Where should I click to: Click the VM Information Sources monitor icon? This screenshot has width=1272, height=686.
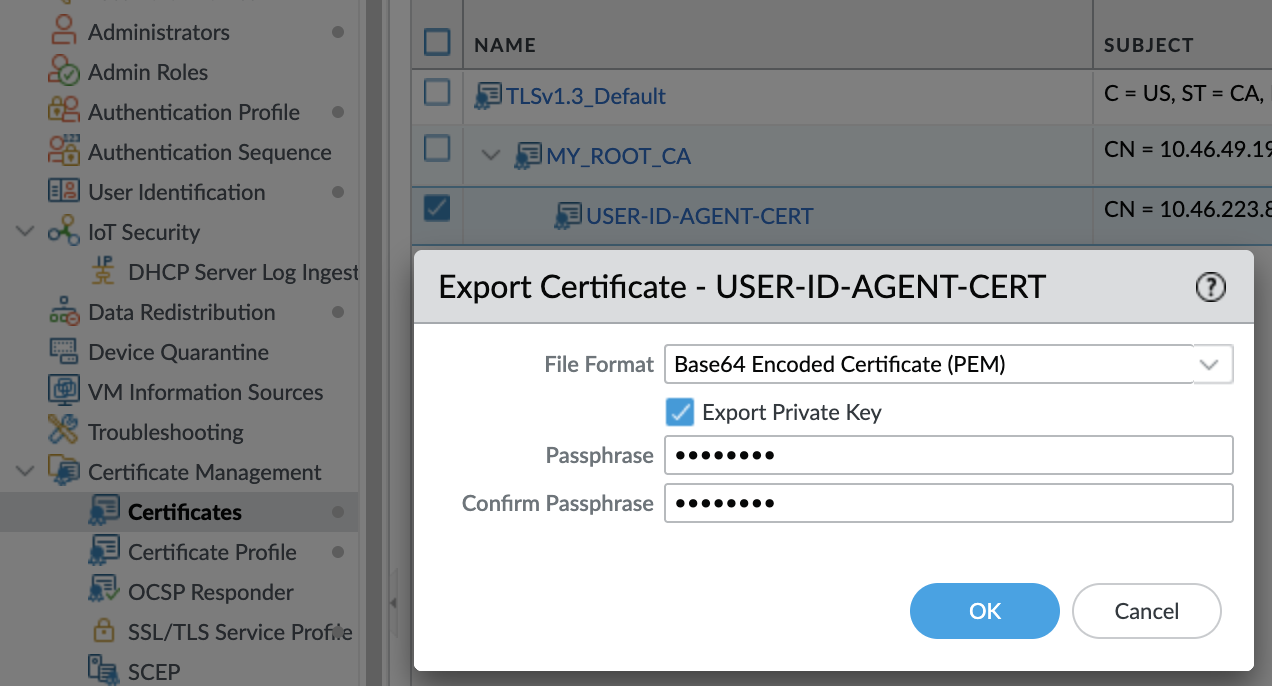(63, 392)
